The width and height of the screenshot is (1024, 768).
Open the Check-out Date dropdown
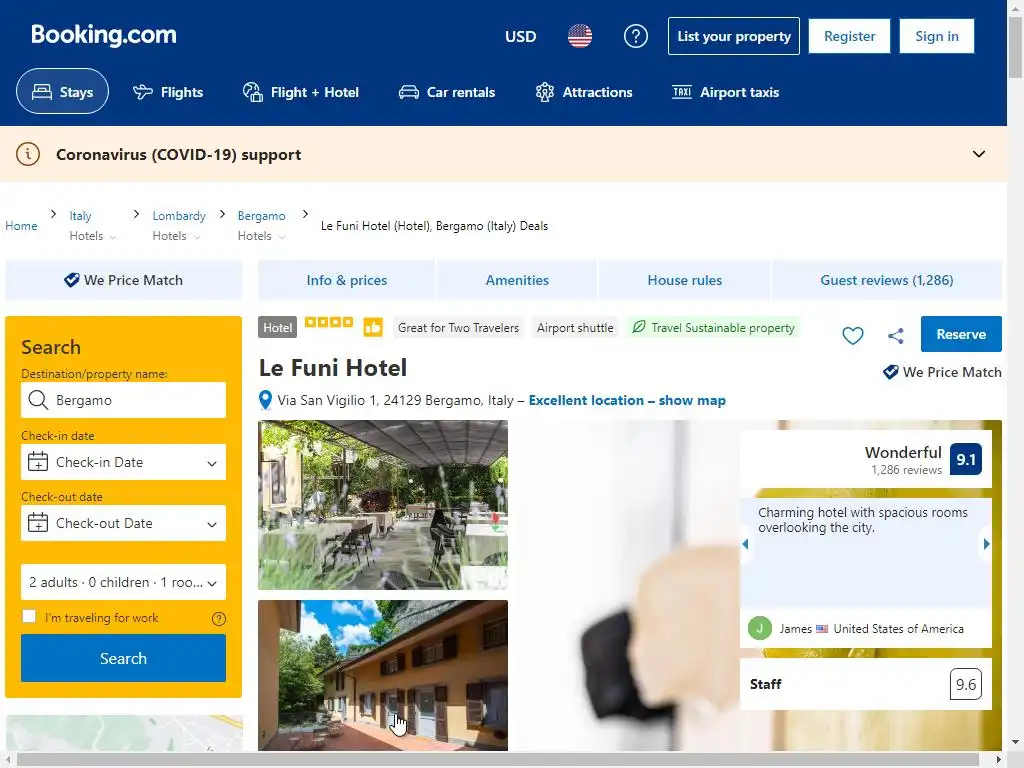pyautogui.click(x=123, y=522)
